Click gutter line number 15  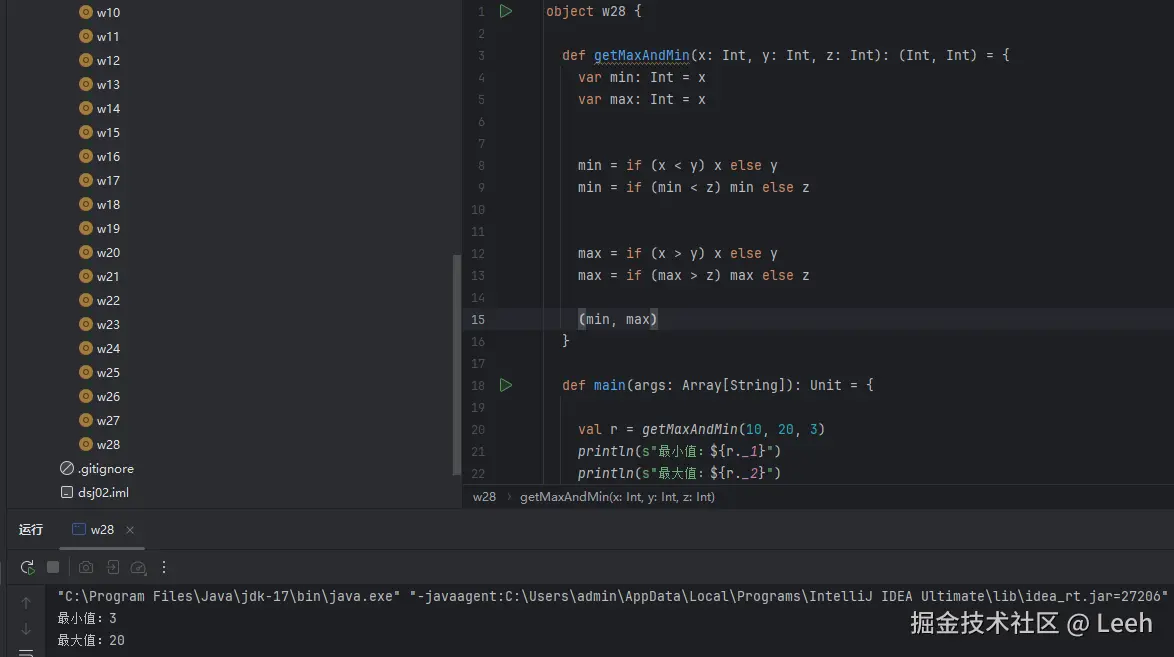[478, 320]
